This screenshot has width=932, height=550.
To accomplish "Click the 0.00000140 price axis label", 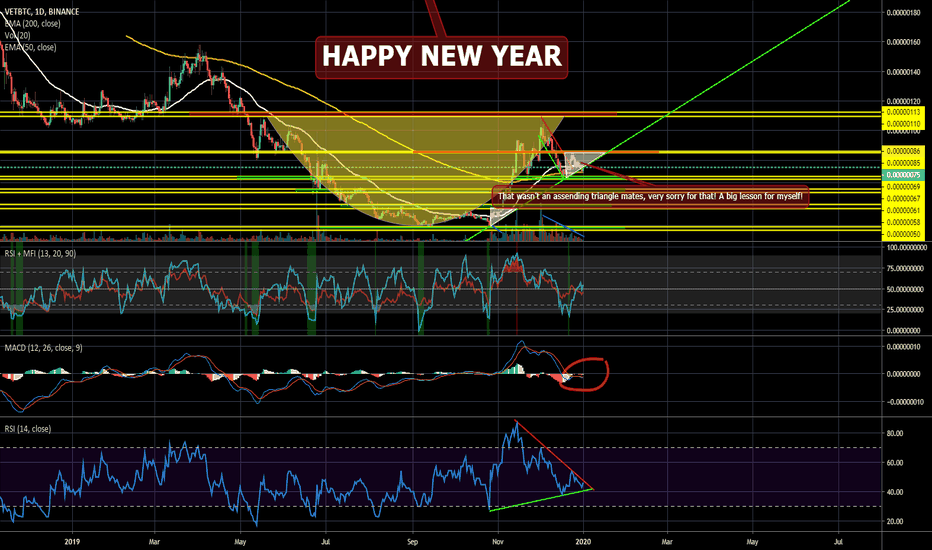I will pos(903,72).
